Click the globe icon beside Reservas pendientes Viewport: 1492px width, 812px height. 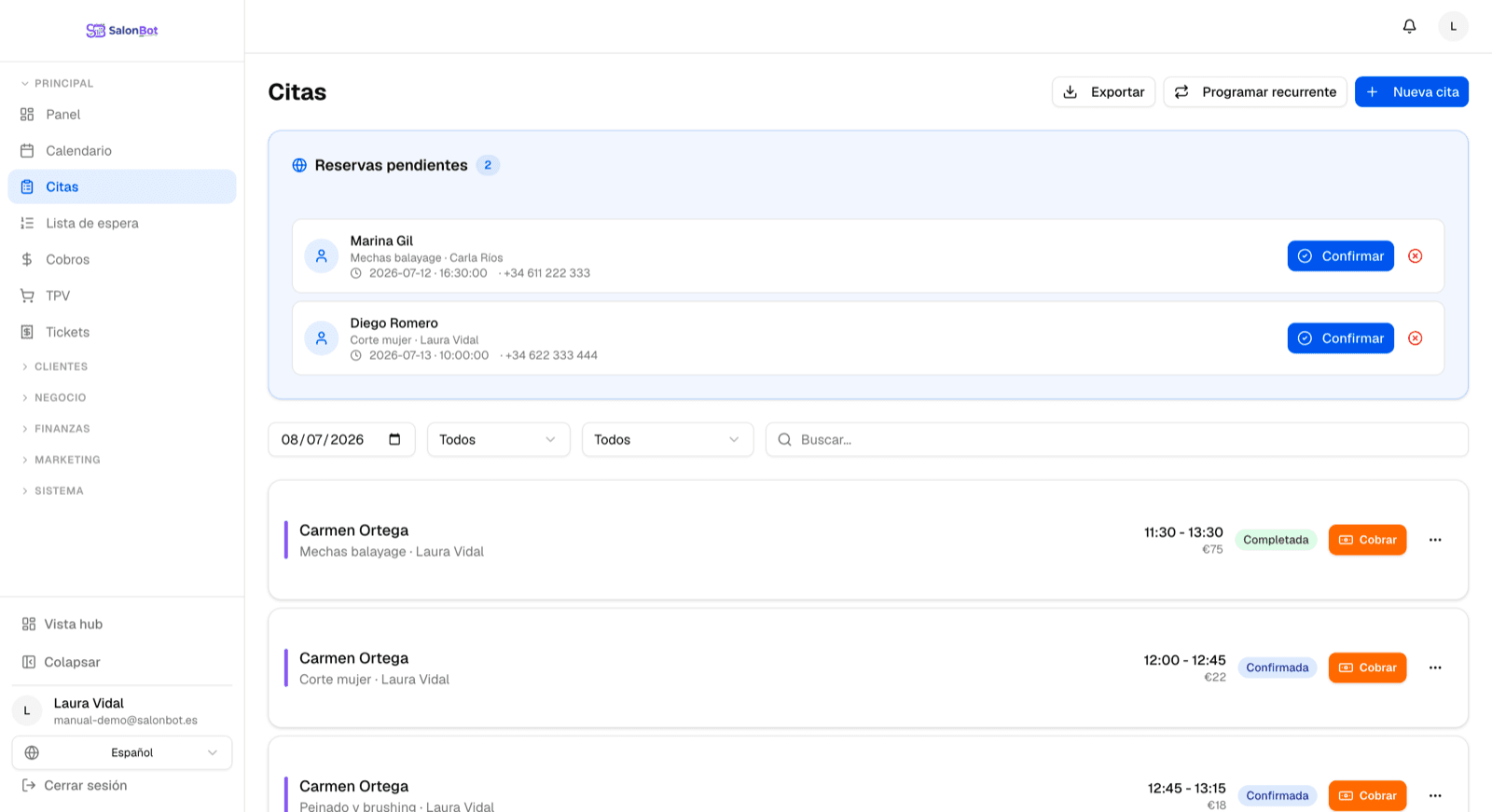[299, 166]
